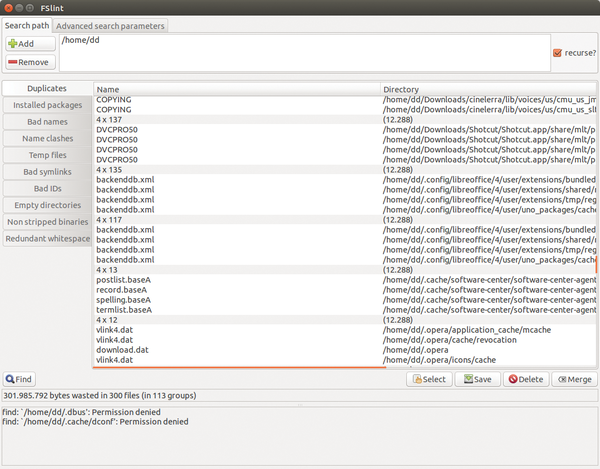This screenshot has height=469, width=600.
Task: Close the FSlint window
Action: click(10, 8)
